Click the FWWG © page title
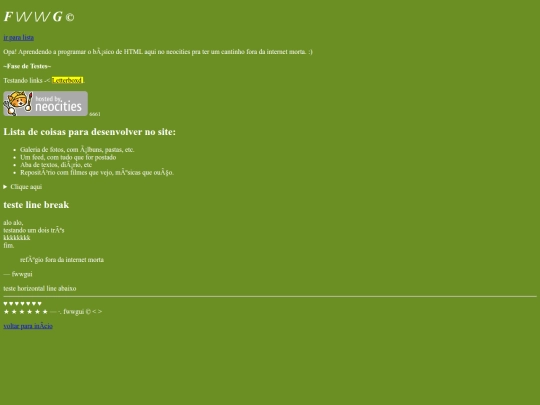 tap(39, 17)
